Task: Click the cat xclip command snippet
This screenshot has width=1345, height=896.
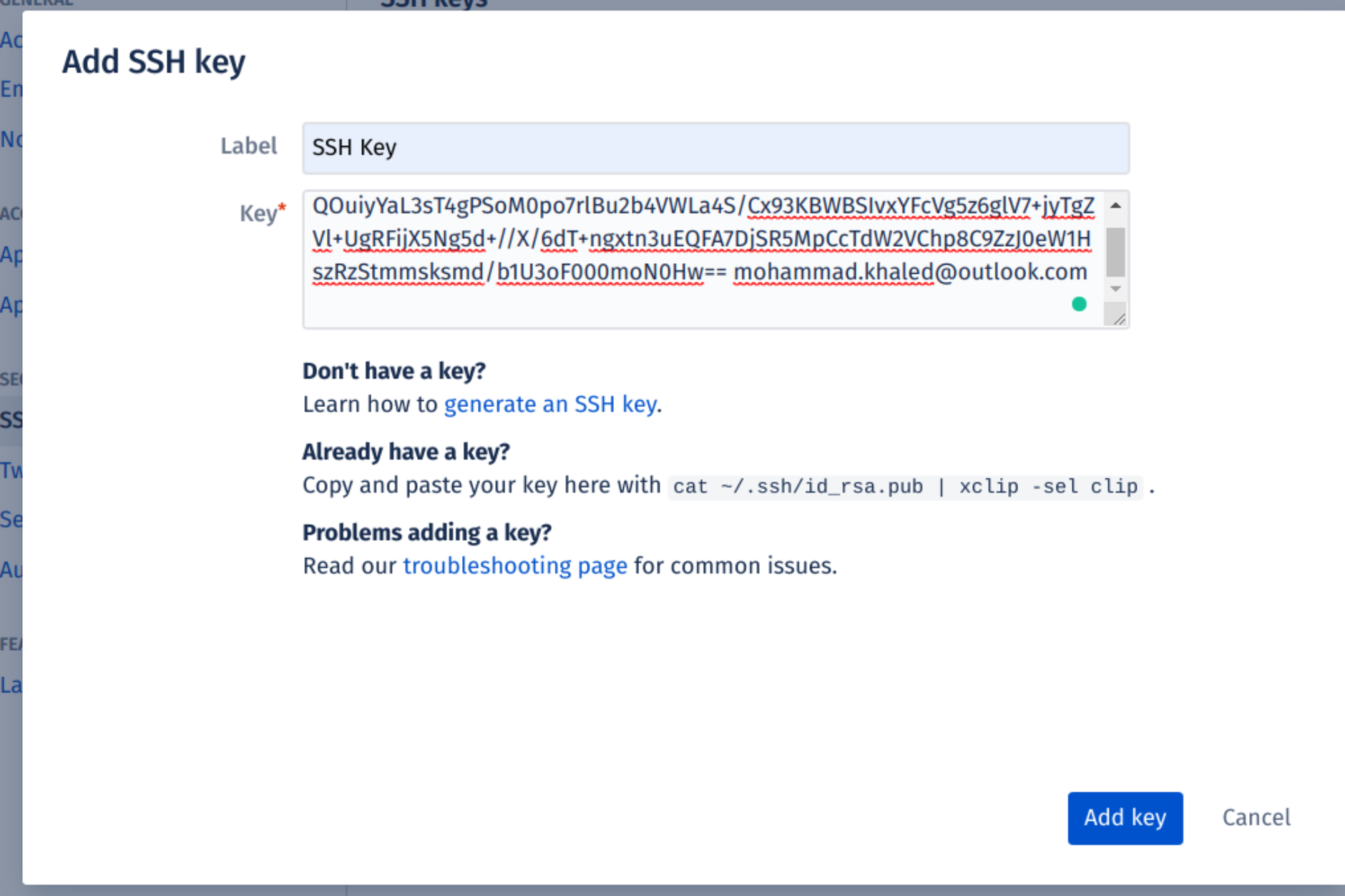Action: 904,486
